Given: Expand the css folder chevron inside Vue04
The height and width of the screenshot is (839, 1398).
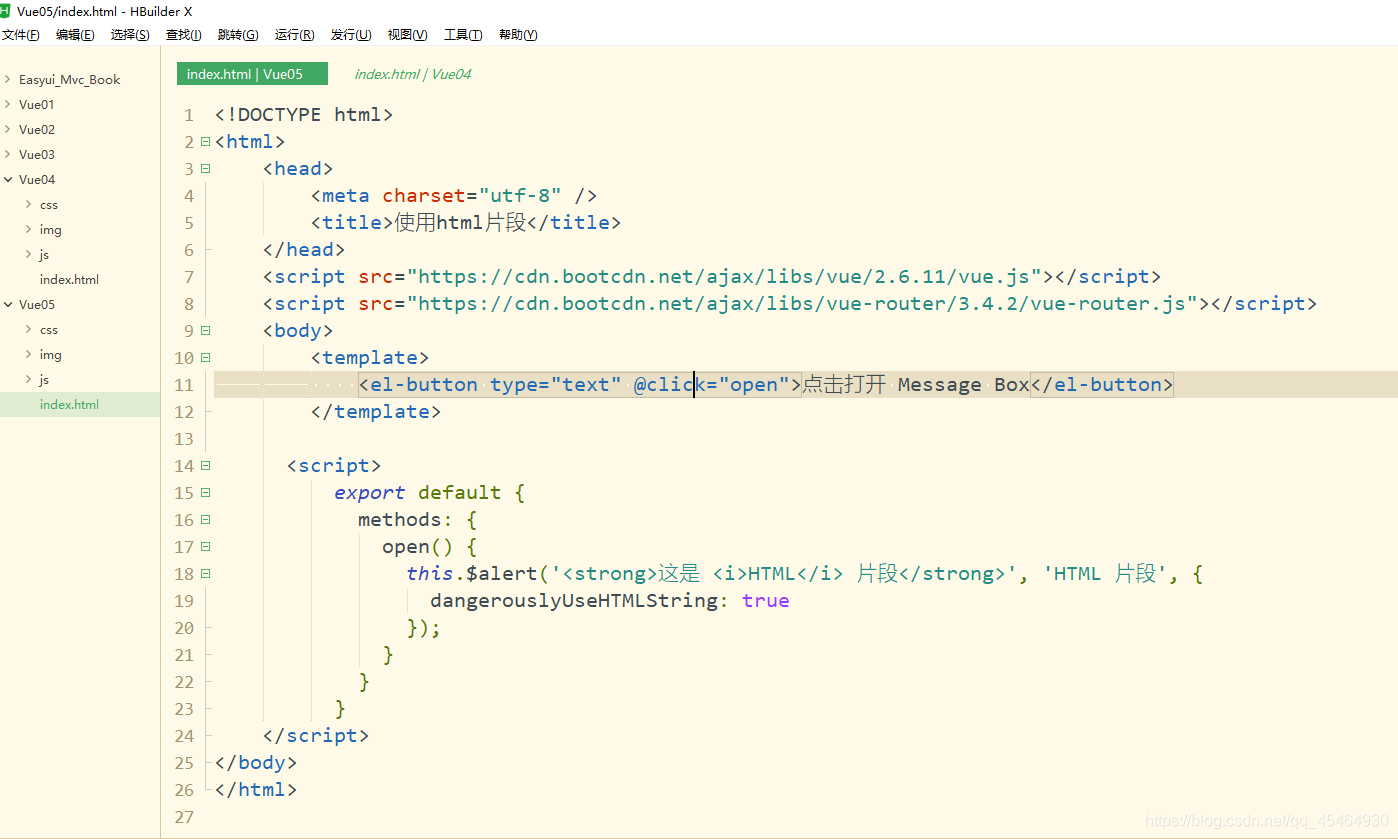Looking at the screenshot, I should 28,204.
